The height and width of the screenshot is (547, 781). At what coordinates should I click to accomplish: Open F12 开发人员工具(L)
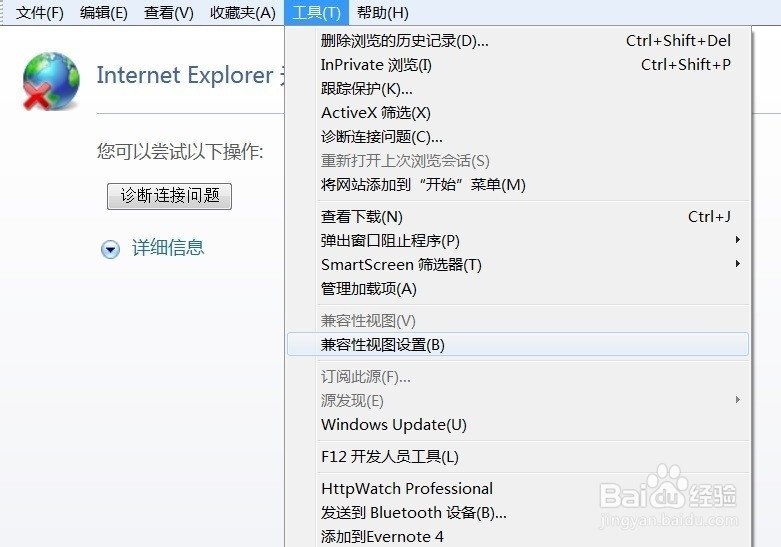click(x=518, y=456)
